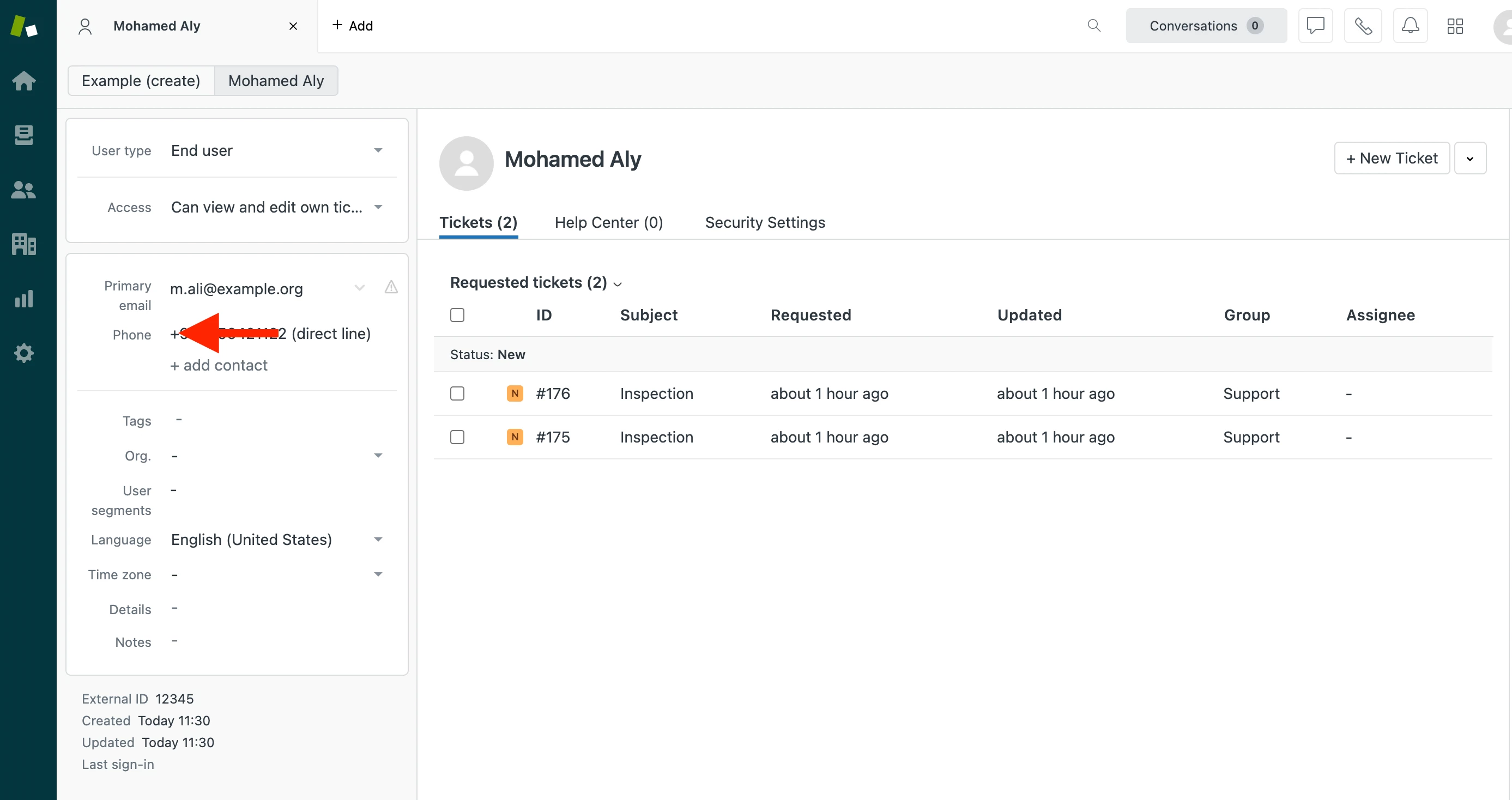Expand the Requested tickets chevron
Viewport: 1512px width, 800px height.
(x=618, y=284)
